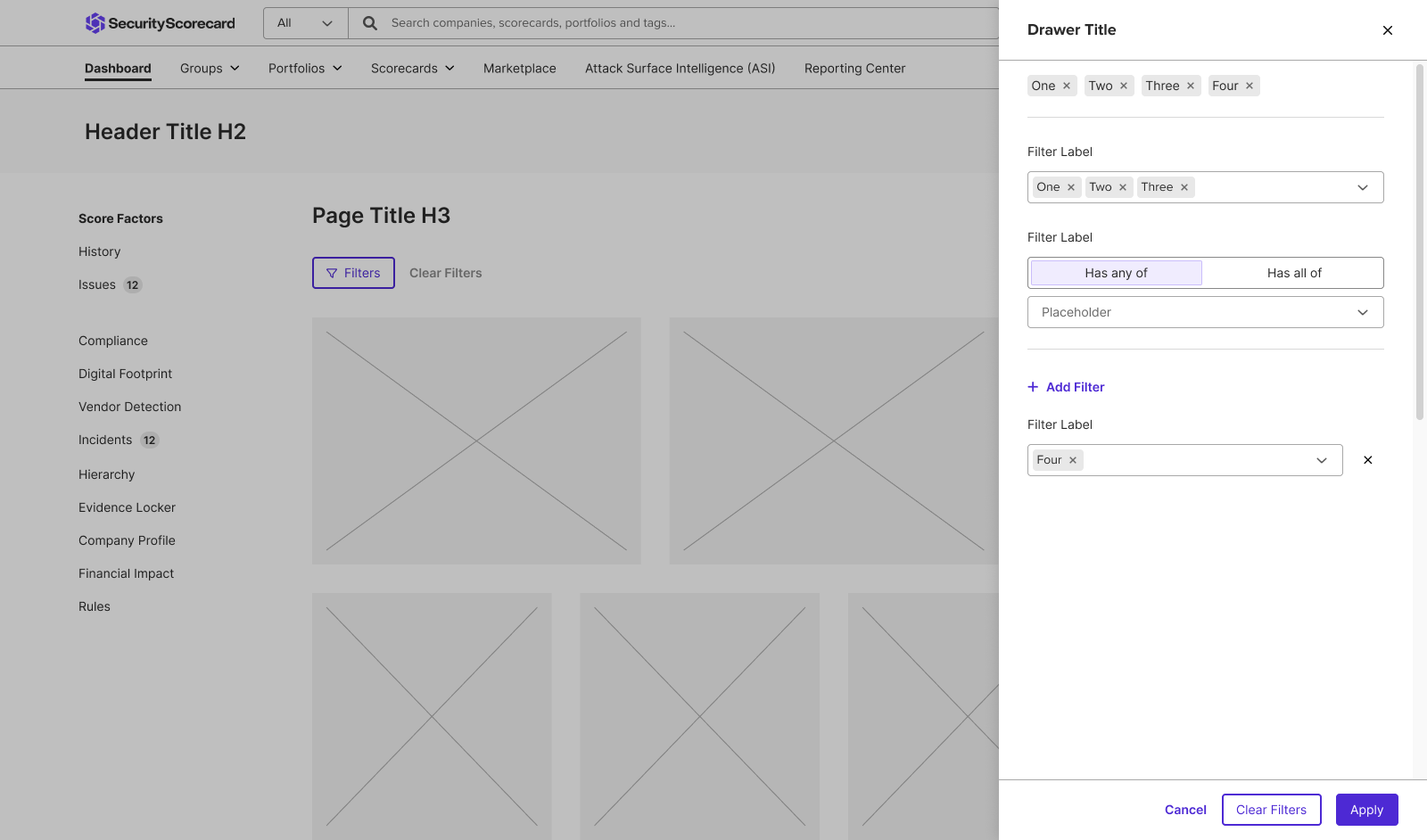This screenshot has height=840, width=1427.
Task: Click Clear Filters next to Filters button
Action: [x=446, y=273]
